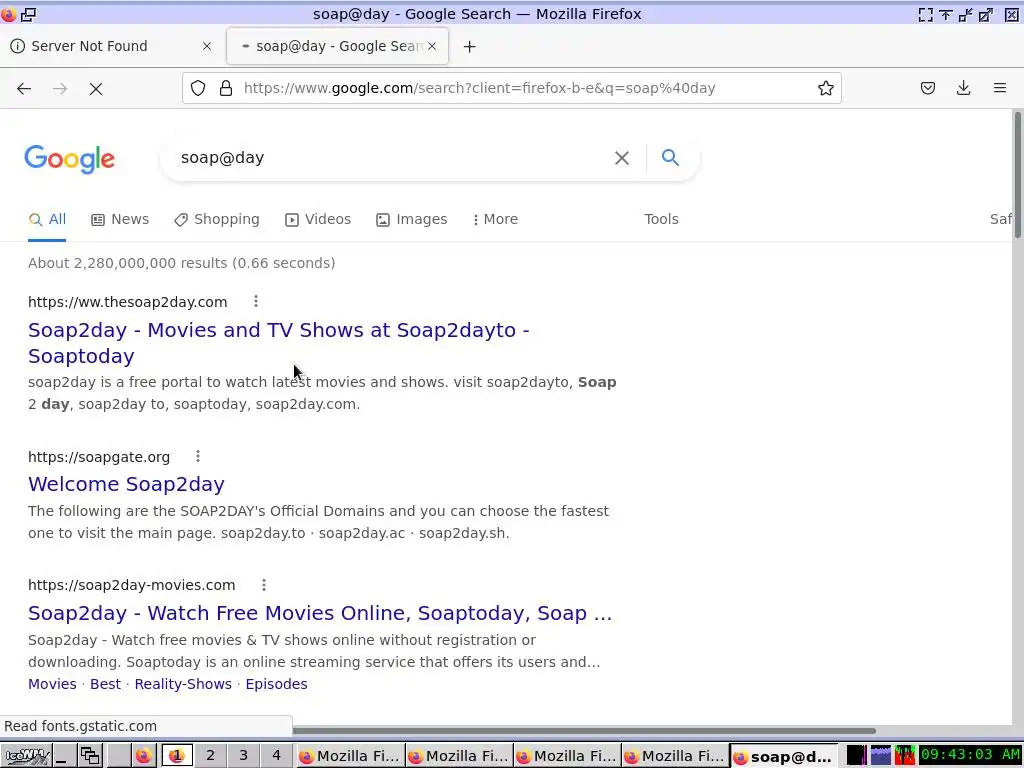Click inside the Google search input field

pos(392,157)
